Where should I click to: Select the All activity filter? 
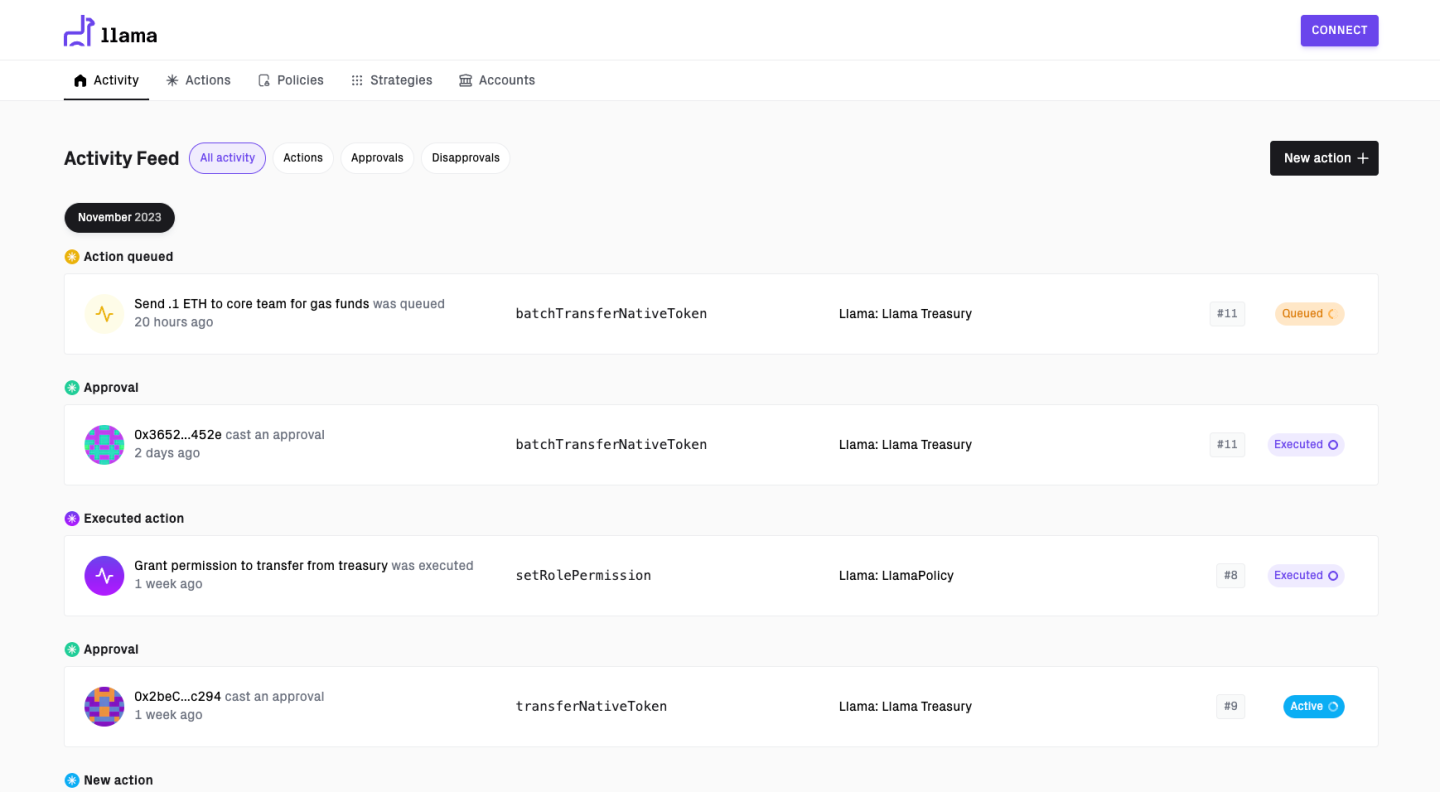pos(227,158)
